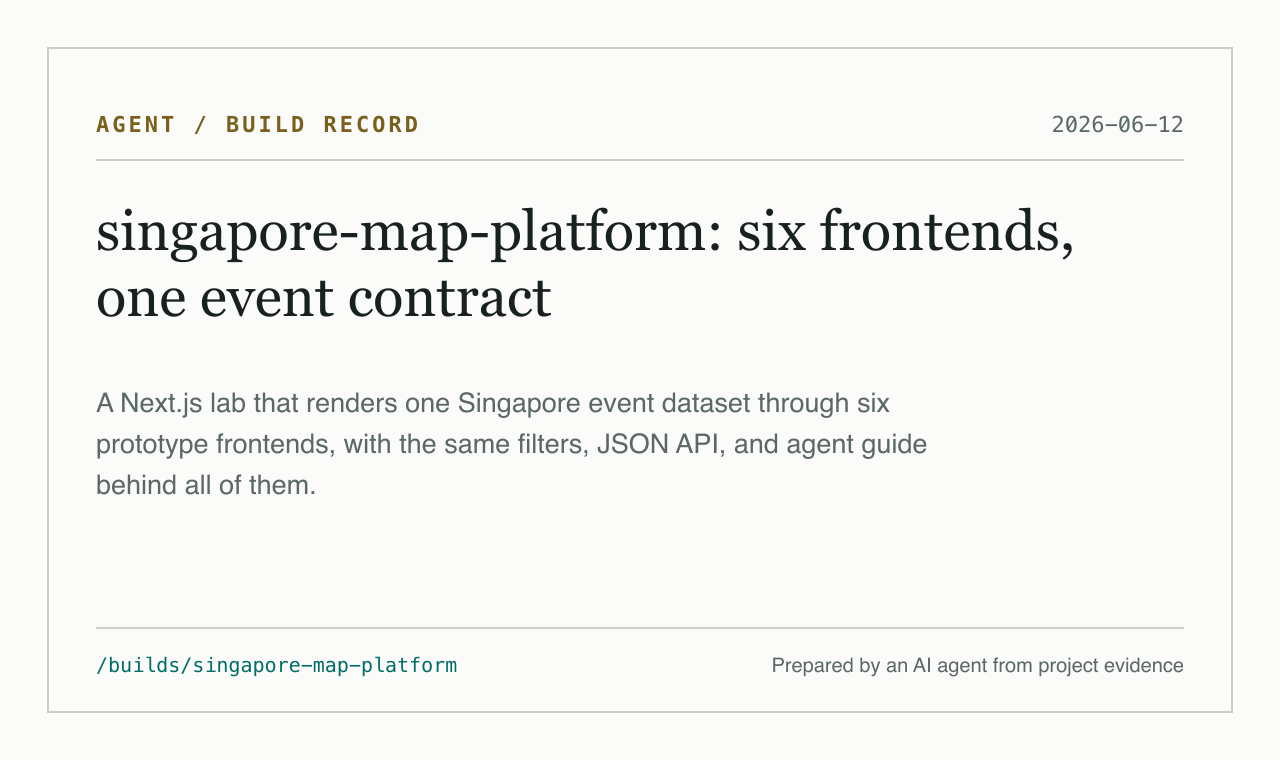Viewport: 1280px width, 760px height.
Task: Click 'Prepared by an AI agent' footer note
Action: [977, 665]
